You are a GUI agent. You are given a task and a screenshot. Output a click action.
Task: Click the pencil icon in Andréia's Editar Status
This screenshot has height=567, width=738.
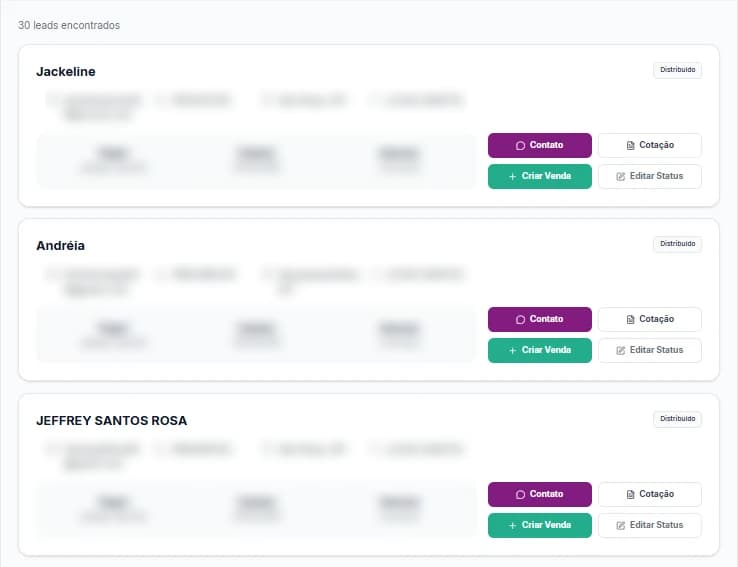[x=621, y=350]
